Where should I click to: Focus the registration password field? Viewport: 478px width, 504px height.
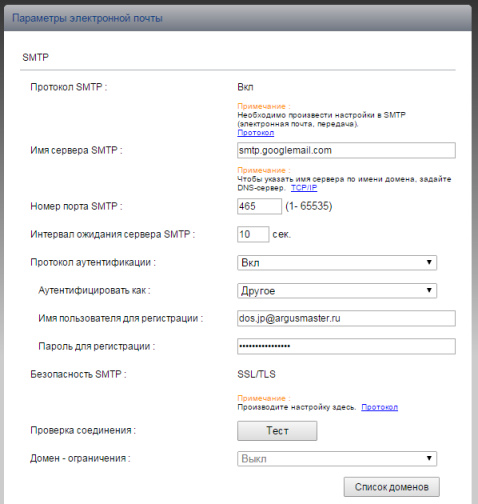point(346,346)
